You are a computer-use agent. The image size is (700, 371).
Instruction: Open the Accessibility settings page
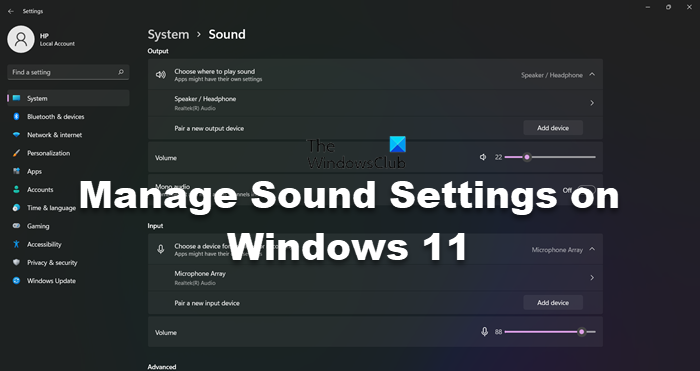[x=68, y=244]
